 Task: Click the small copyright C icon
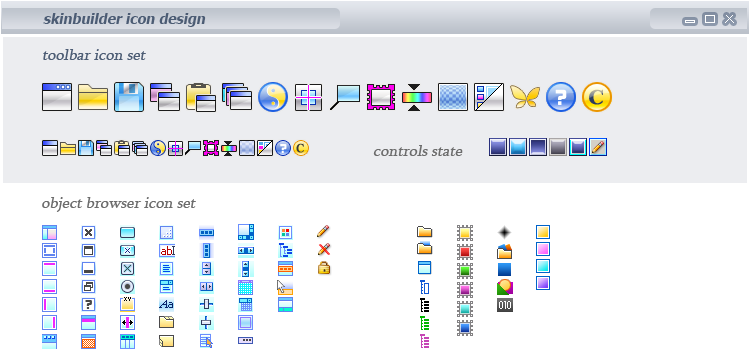pos(300,148)
